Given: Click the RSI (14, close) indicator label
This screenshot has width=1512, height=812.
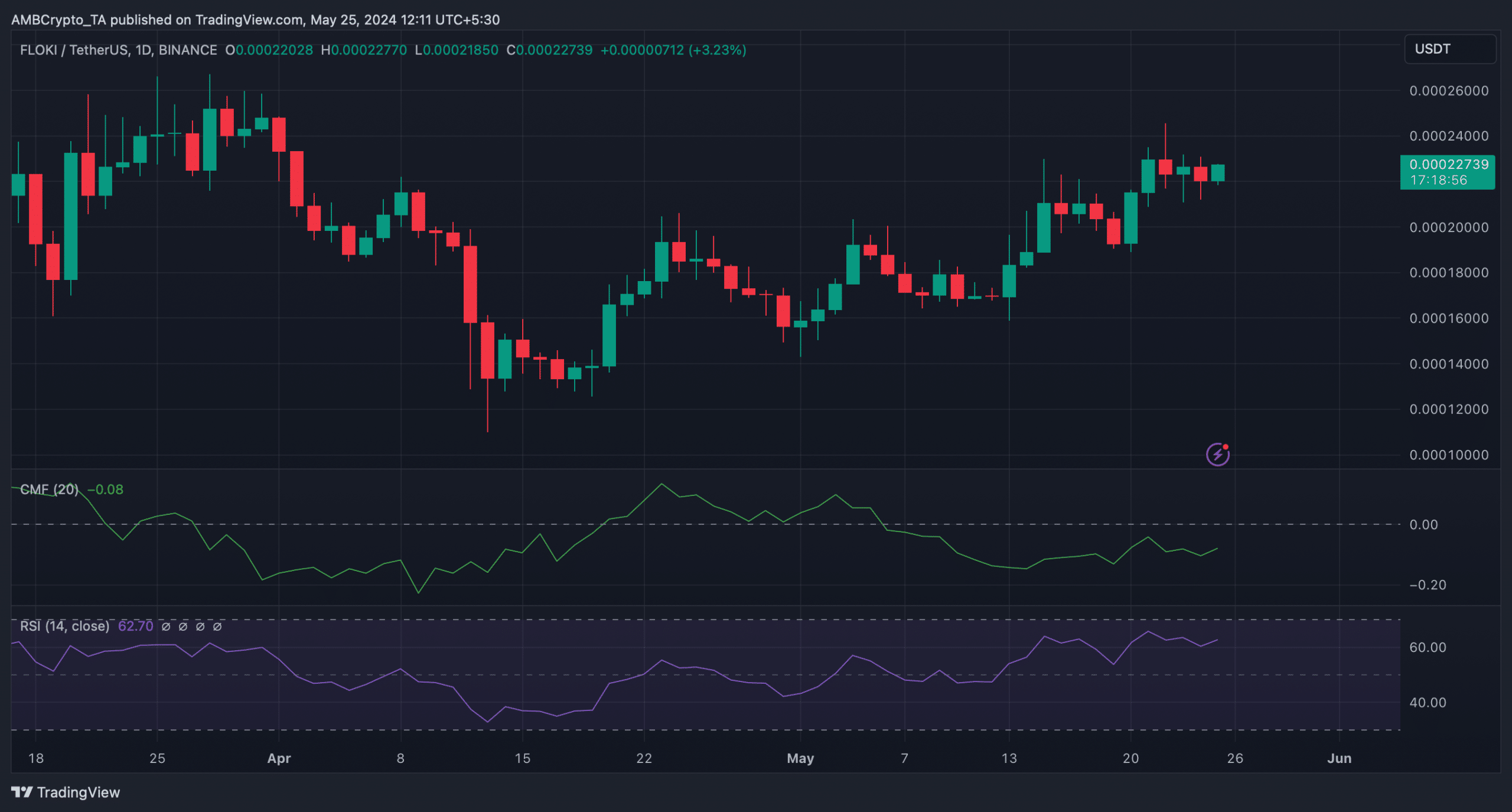Looking at the screenshot, I should pos(64,626).
